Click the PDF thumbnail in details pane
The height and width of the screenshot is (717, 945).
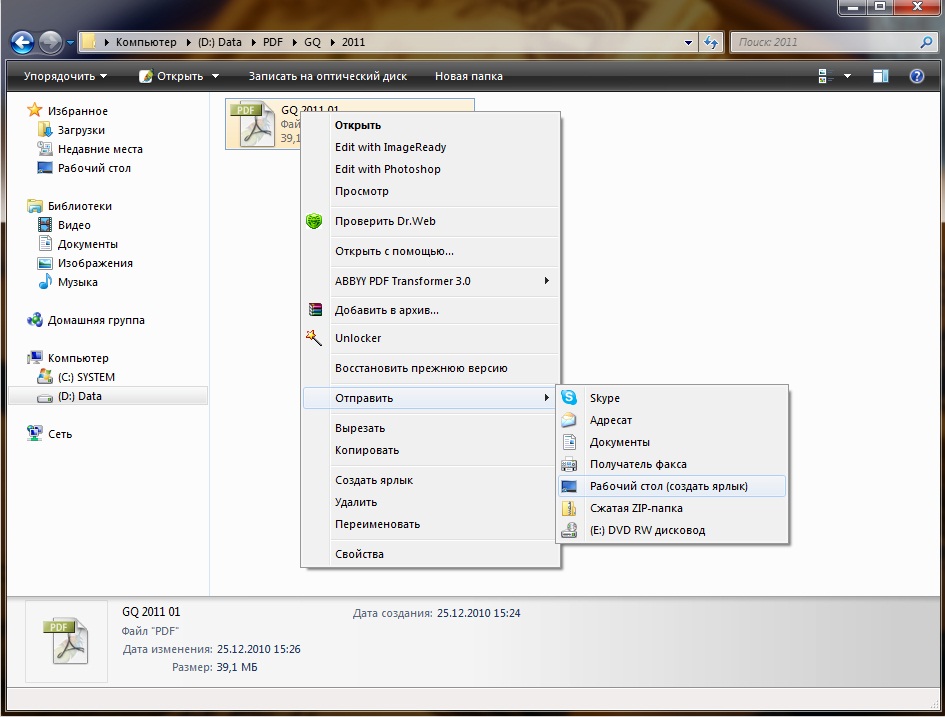(66, 640)
